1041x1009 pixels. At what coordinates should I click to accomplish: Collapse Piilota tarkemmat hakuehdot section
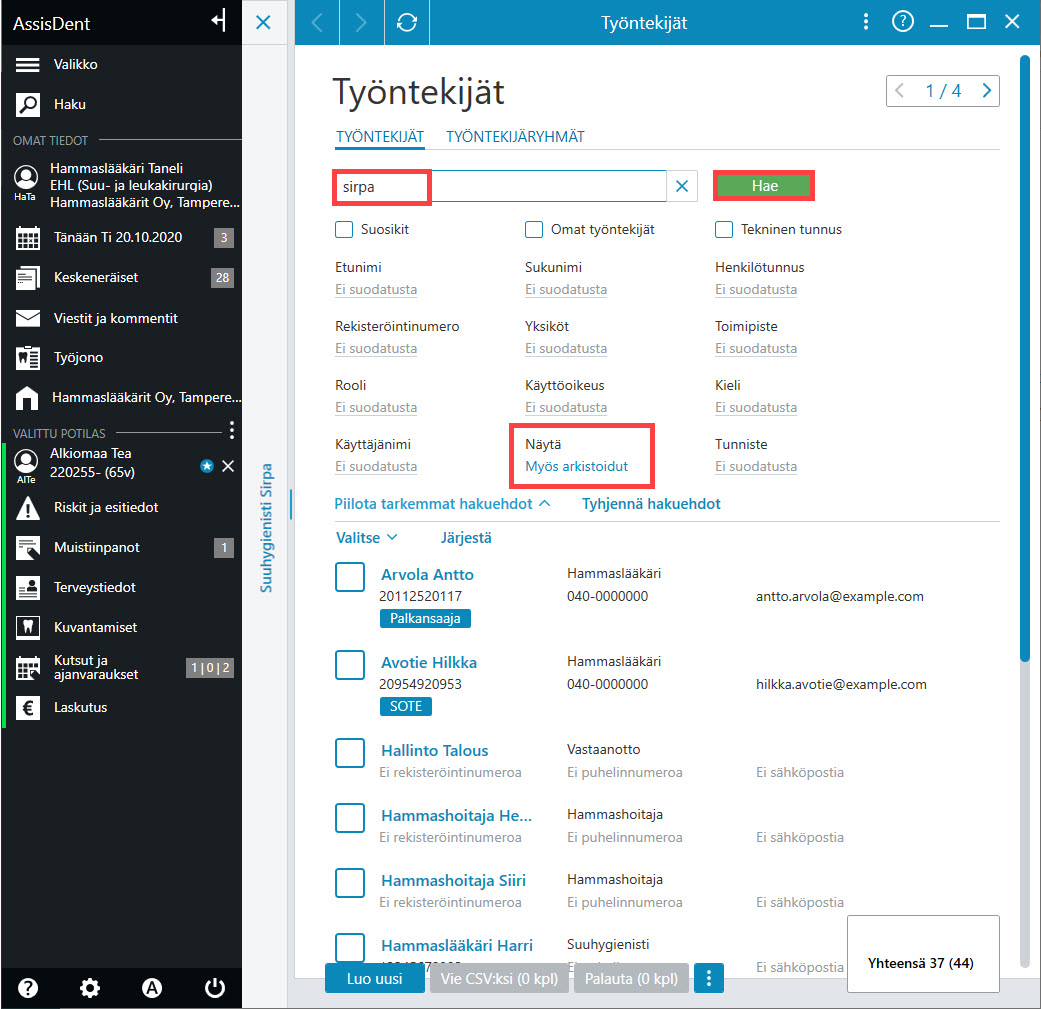442,504
